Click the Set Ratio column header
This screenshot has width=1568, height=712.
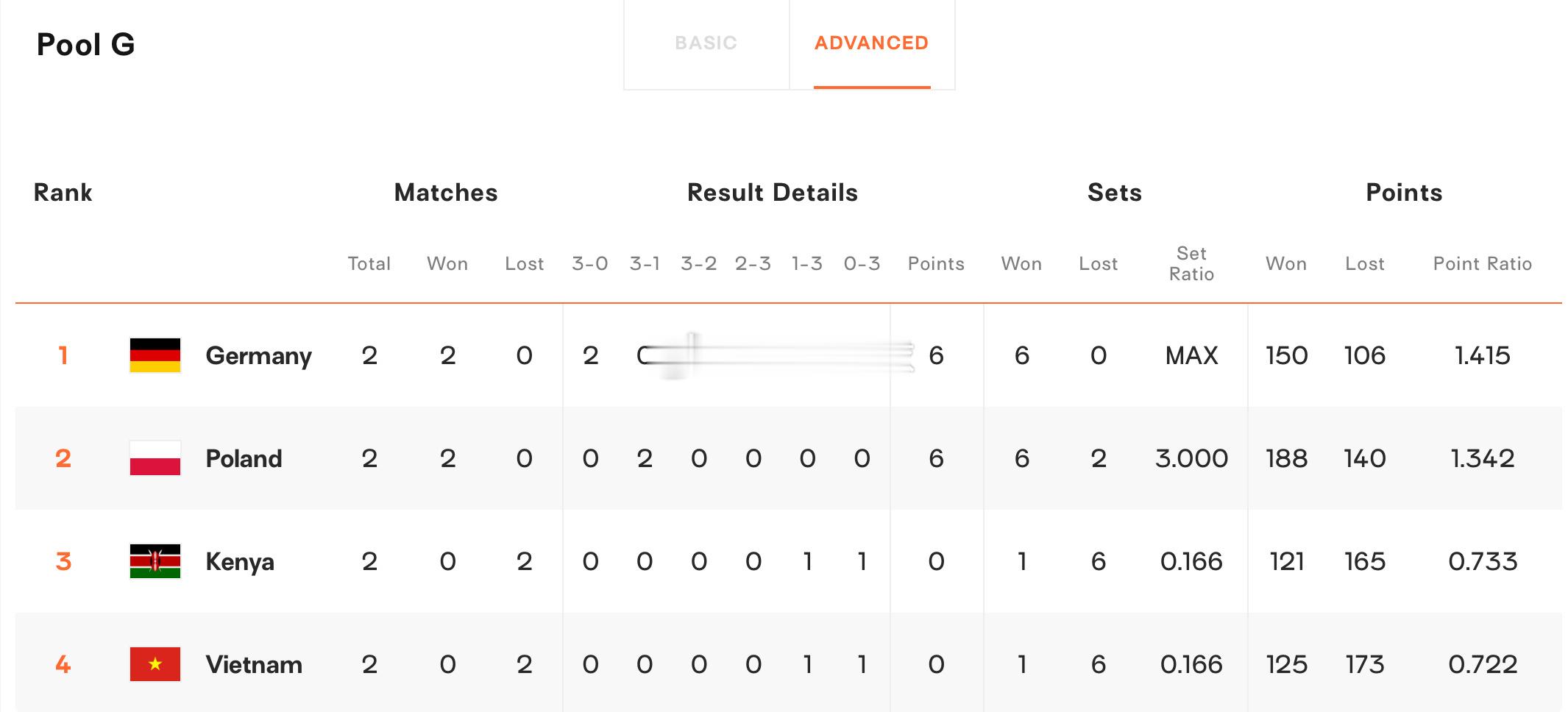1191,263
